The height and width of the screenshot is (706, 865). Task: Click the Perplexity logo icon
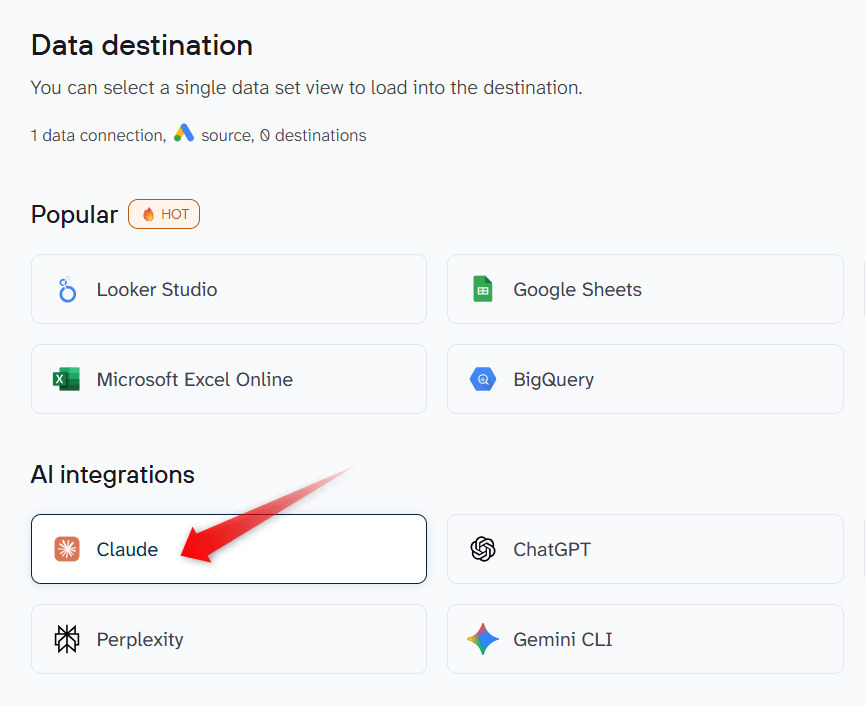click(x=67, y=639)
